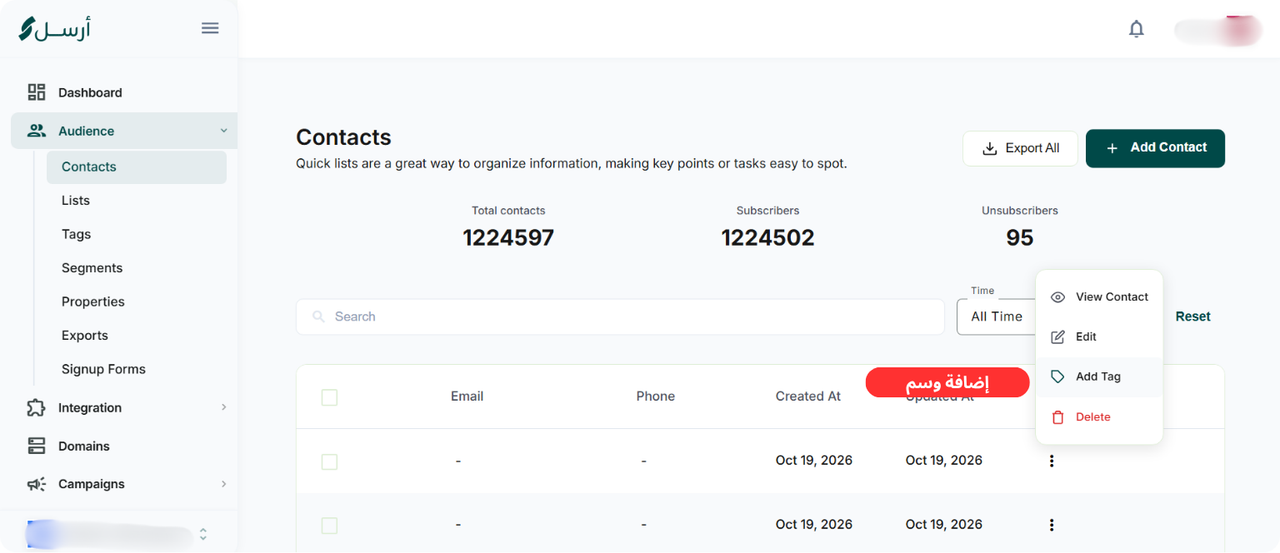Click the Integration puzzle icon
Image resolution: width=1280 pixels, height=553 pixels.
(37, 408)
